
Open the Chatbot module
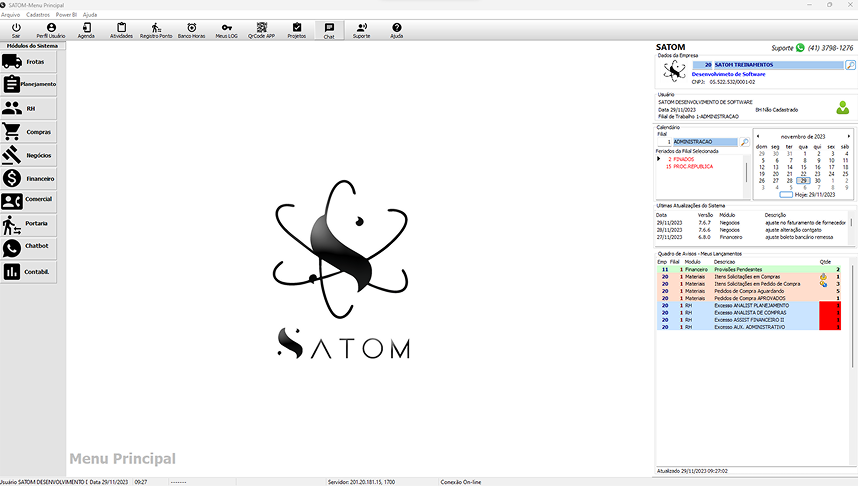tap(29, 247)
